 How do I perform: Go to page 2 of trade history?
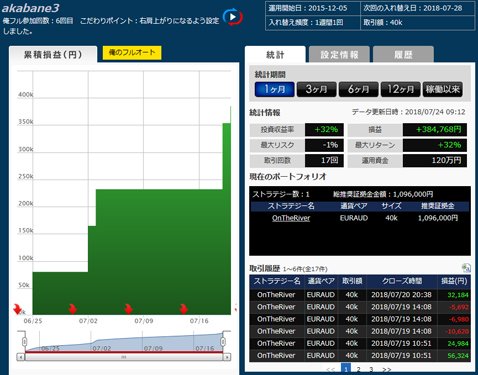coord(358,369)
